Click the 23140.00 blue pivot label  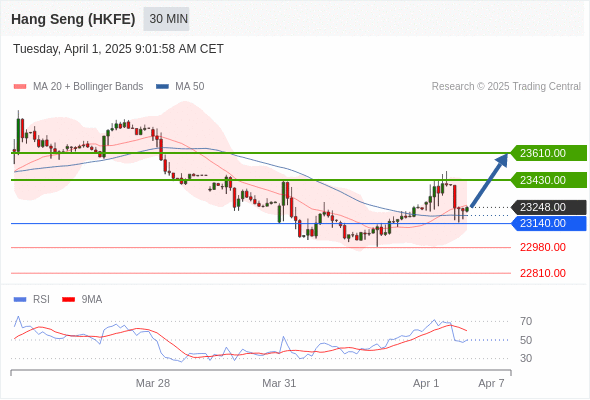[x=549, y=224]
